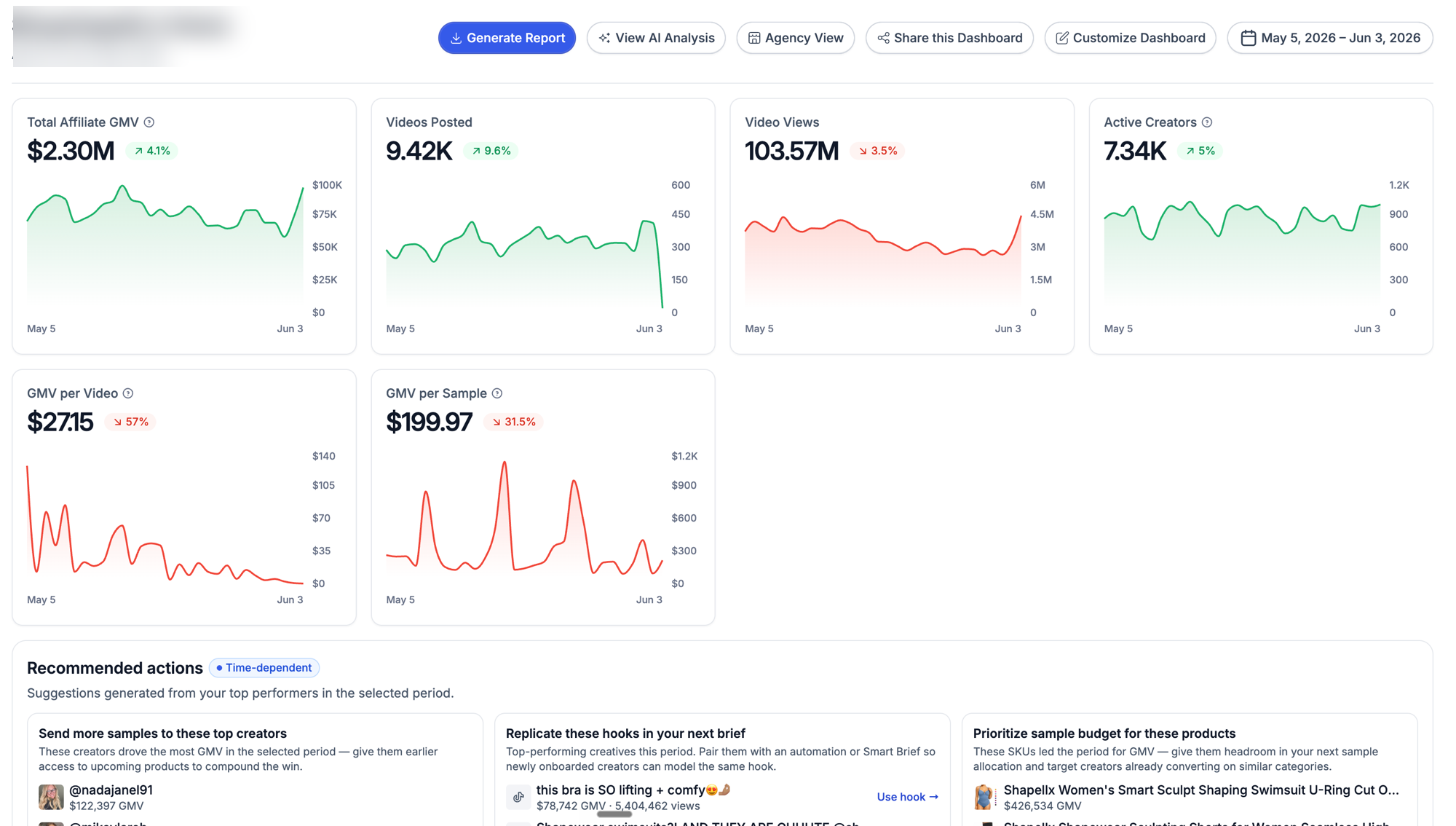Click the $199.97 GMV per Sample value
Viewport: 1456px width, 826px height.
pos(430,422)
